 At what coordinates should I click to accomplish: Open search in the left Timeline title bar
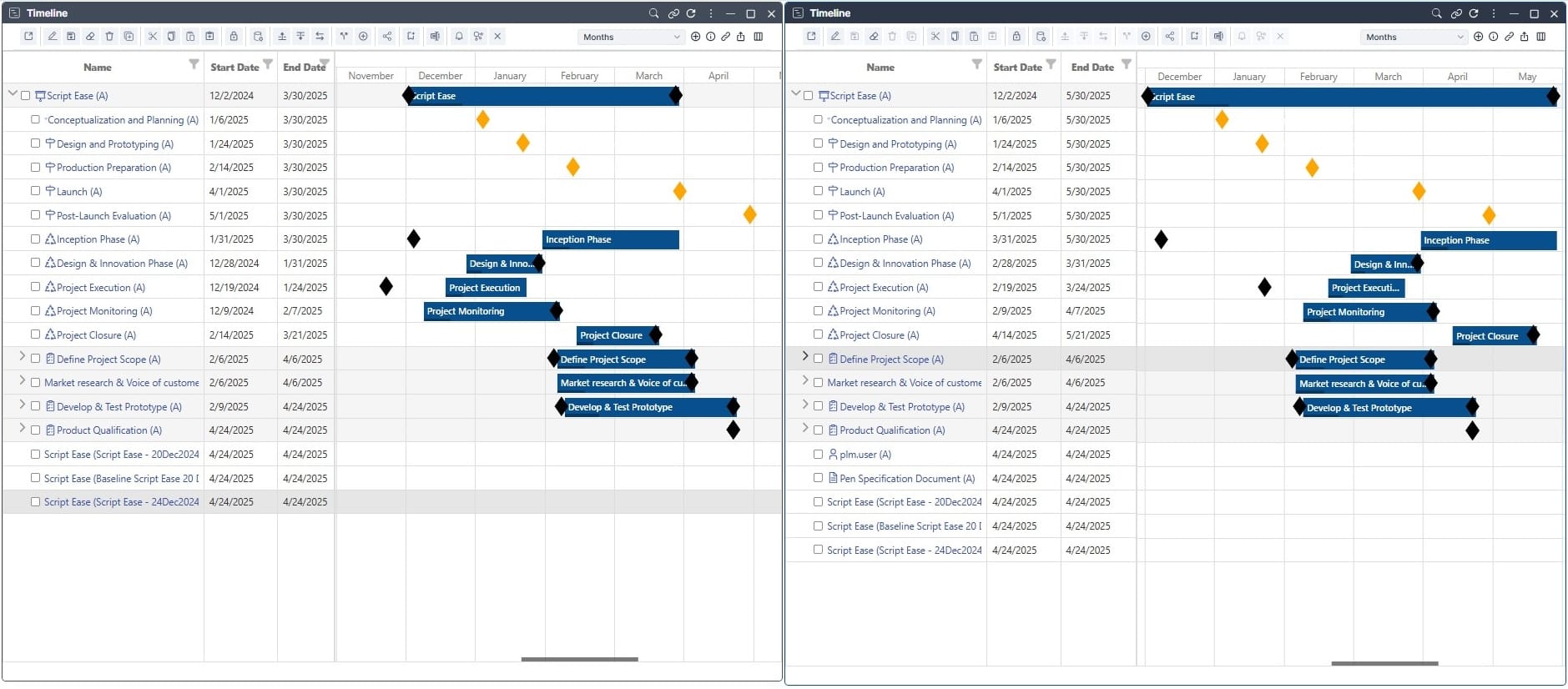[654, 13]
